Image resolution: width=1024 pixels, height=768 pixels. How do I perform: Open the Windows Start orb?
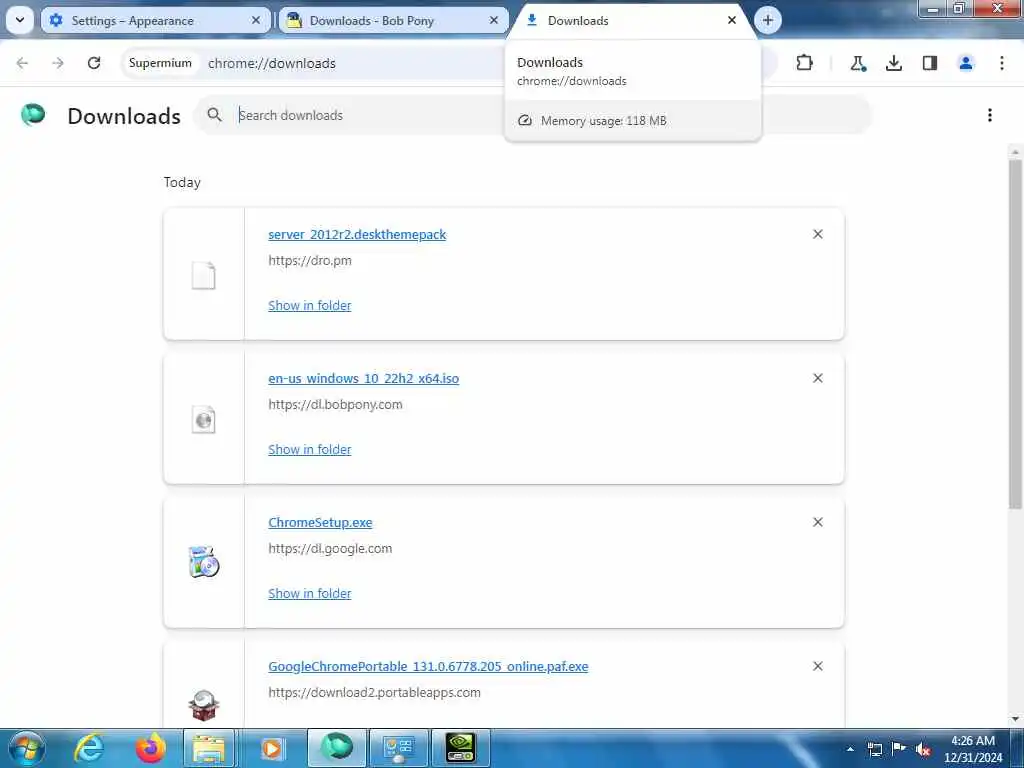(26, 748)
